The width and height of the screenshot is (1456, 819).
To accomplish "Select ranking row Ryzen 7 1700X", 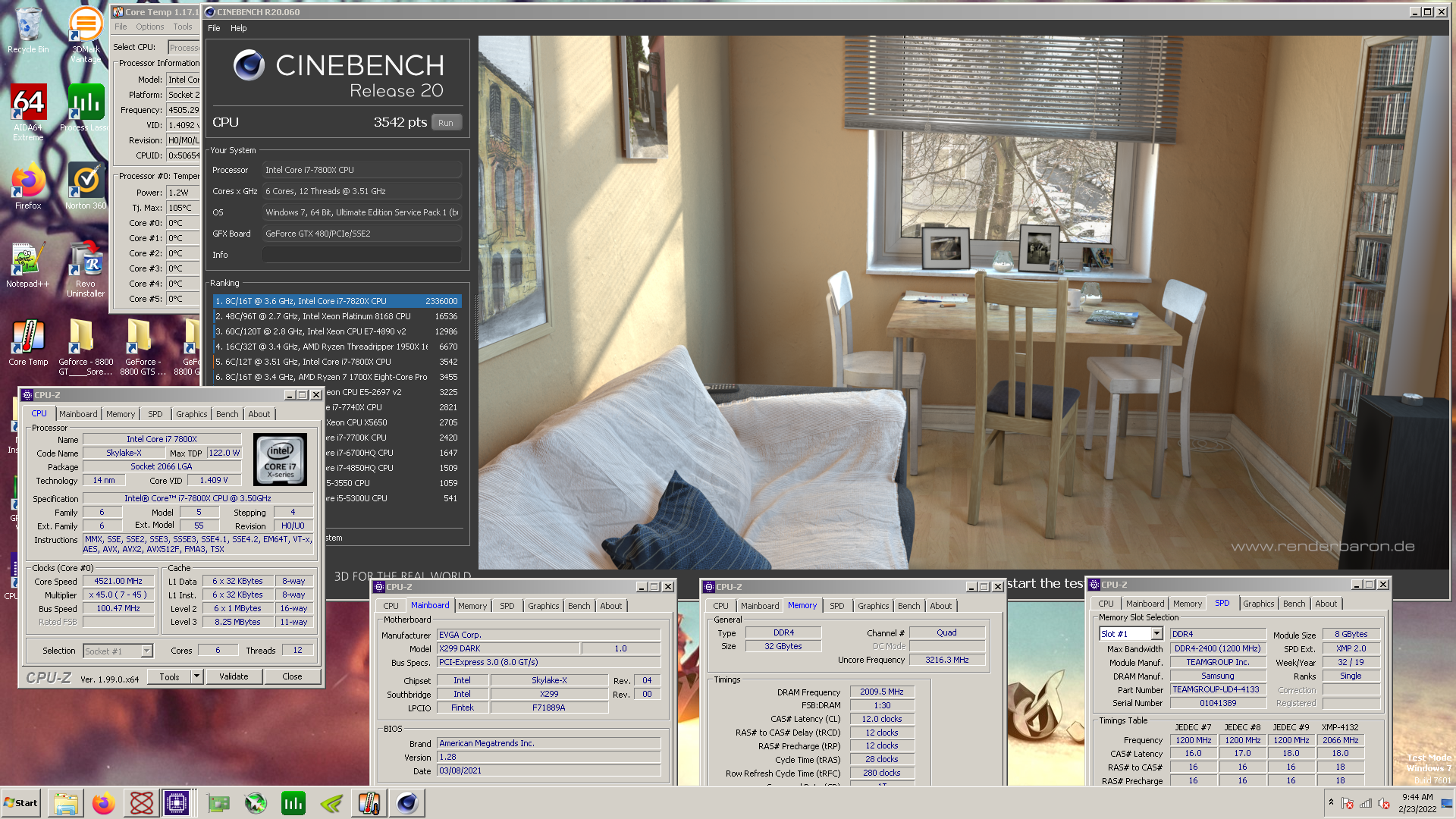I will coord(337,377).
